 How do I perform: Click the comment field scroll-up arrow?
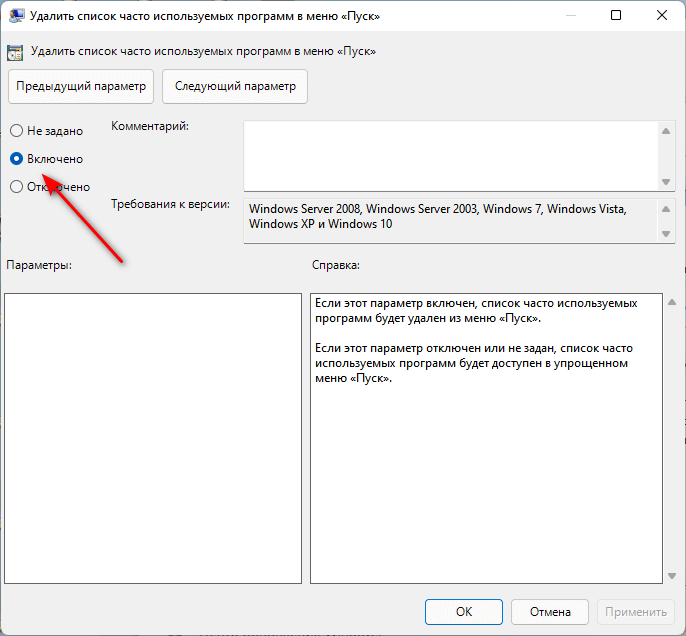point(666,131)
